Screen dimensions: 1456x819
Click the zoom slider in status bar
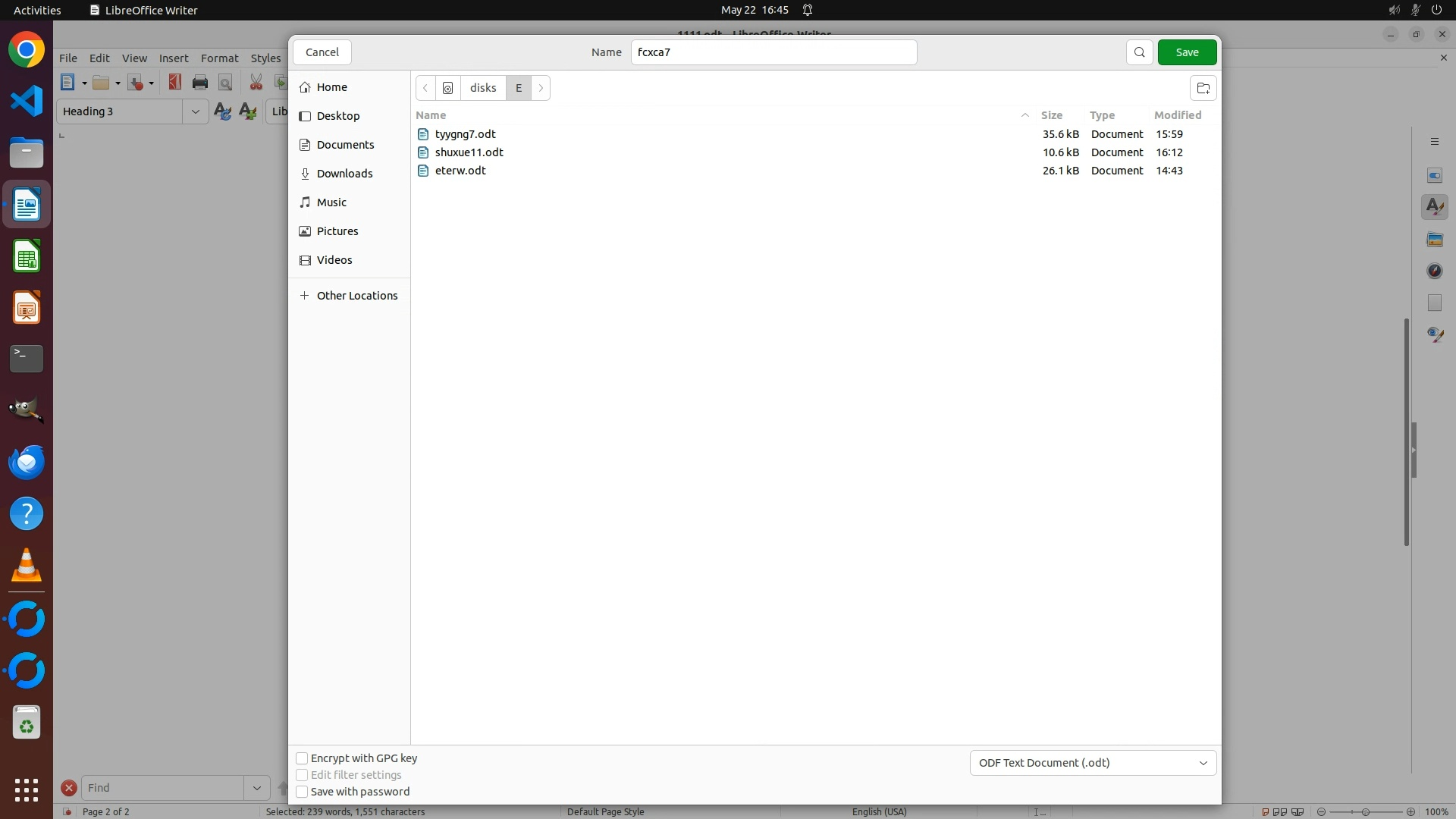[x=1365, y=811]
